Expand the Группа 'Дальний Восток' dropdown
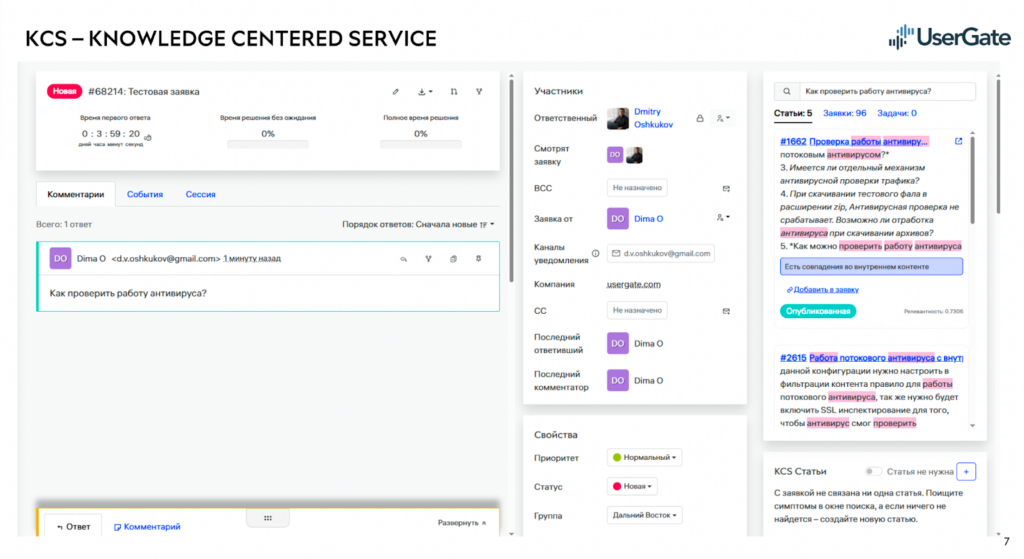The image size is (1024, 559). tap(645, 516)
